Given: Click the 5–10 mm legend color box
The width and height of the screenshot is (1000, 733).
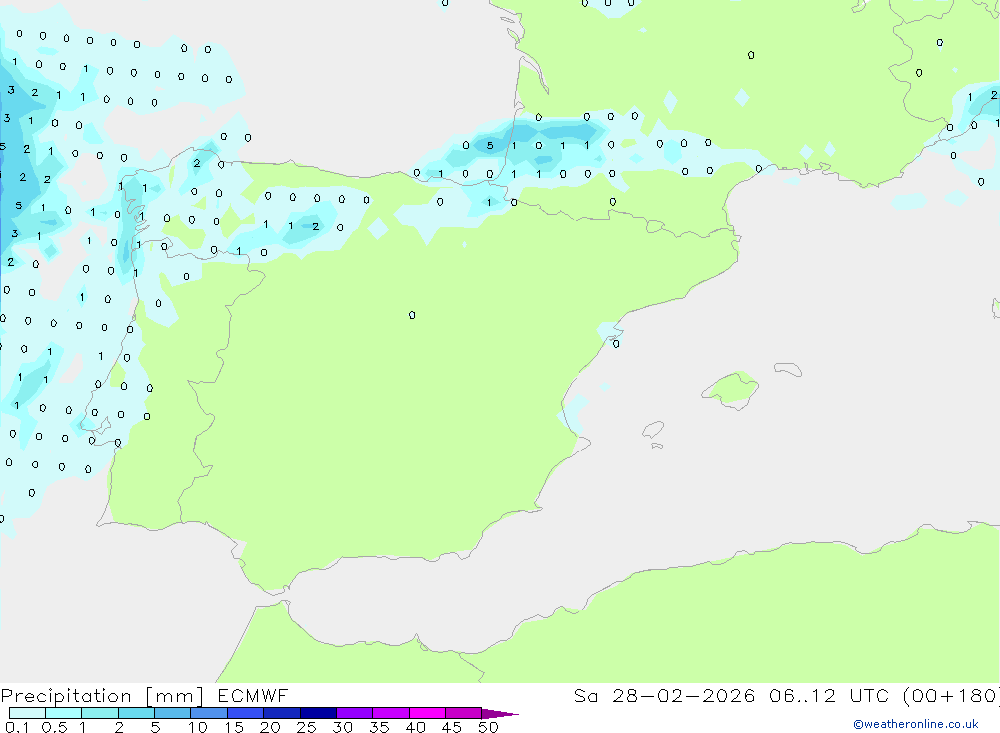Looking at the screenshot, I should (172, 713).
